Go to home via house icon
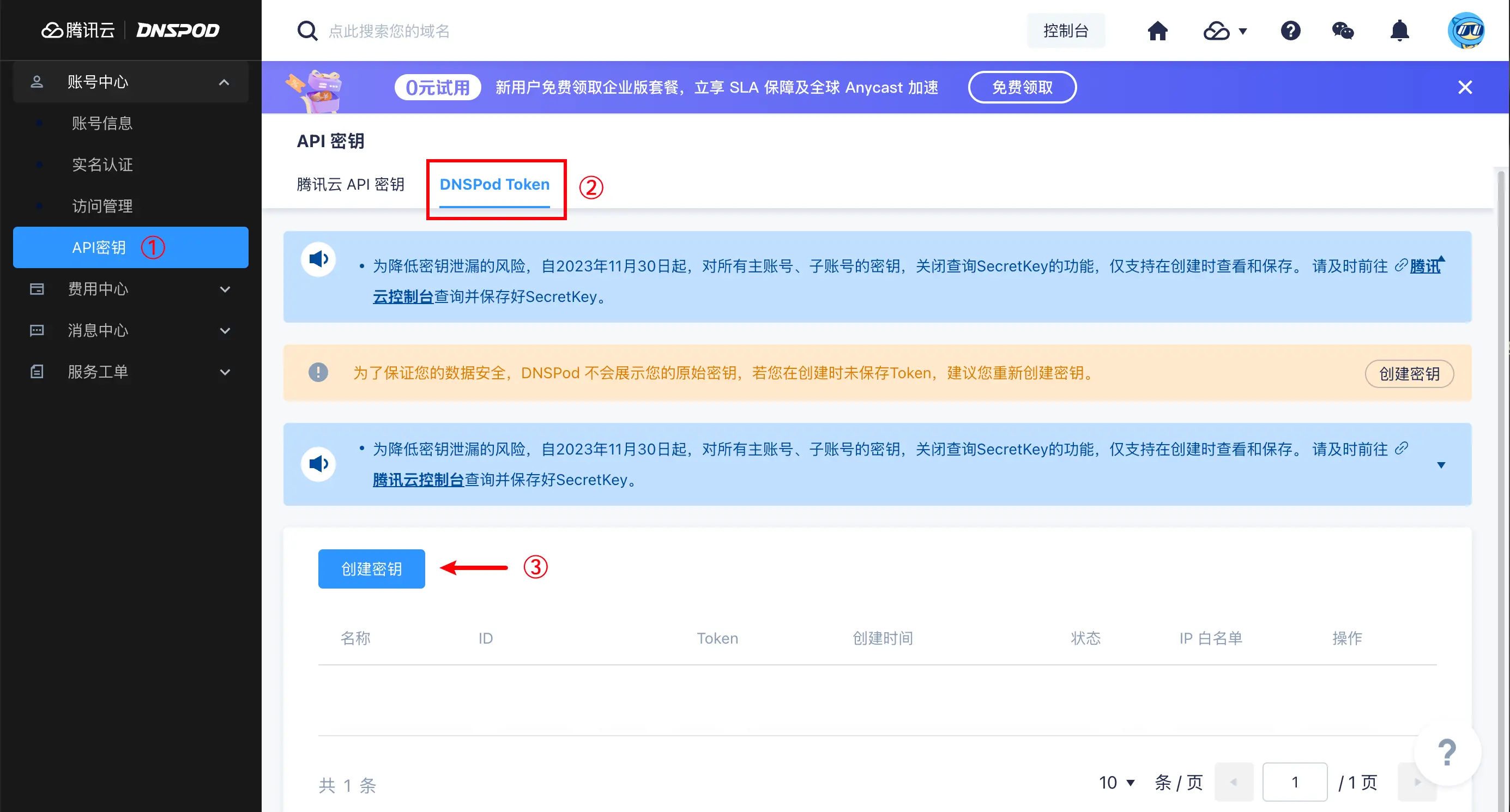The width and height of the screenshot is (1510, 812). tap(1157, 31)
